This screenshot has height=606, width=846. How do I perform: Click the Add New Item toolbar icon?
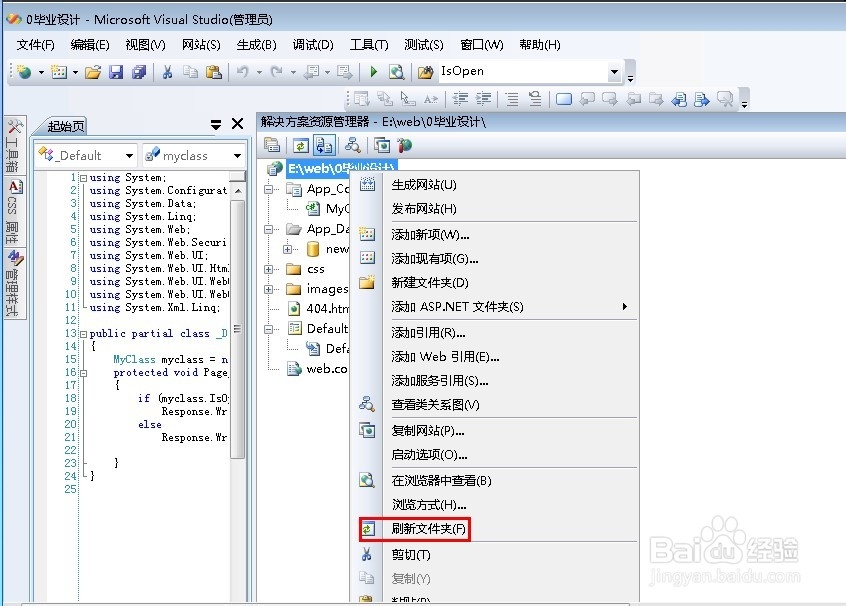(x=58, y=71)
